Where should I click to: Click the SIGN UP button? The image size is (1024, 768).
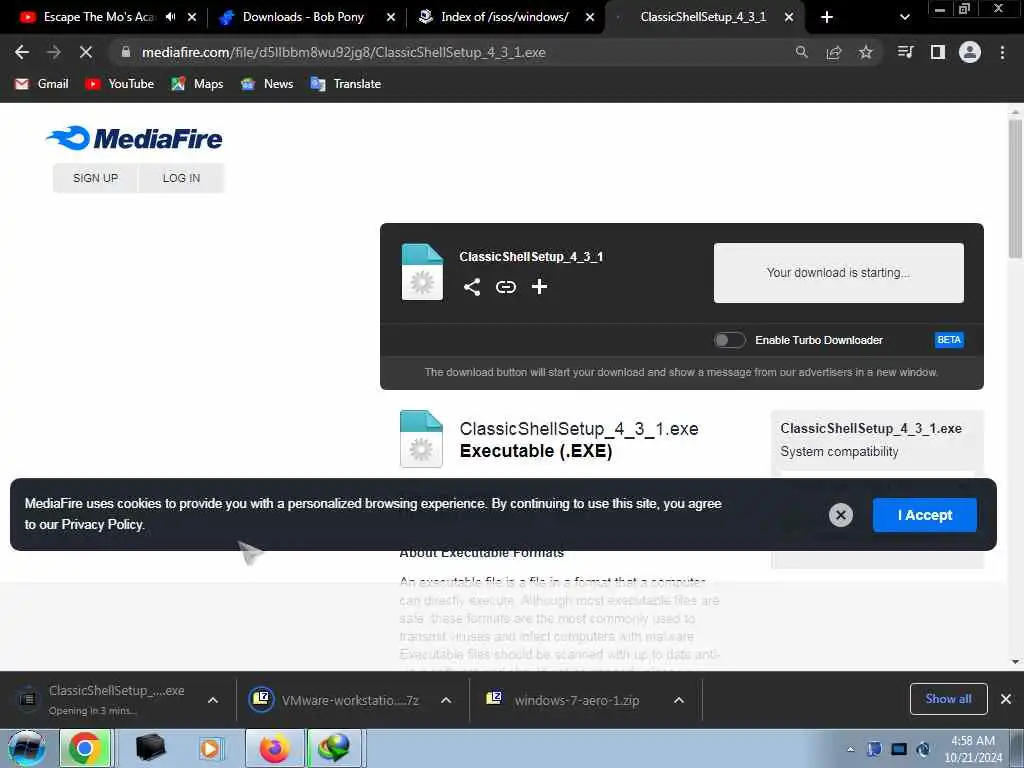click(x=95, y=178)
